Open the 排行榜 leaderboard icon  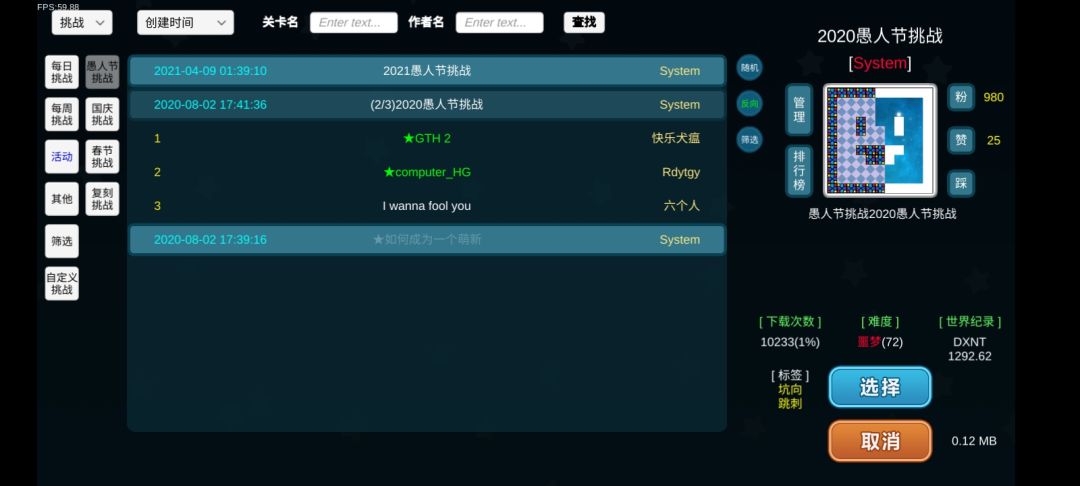tap(799, 171)
